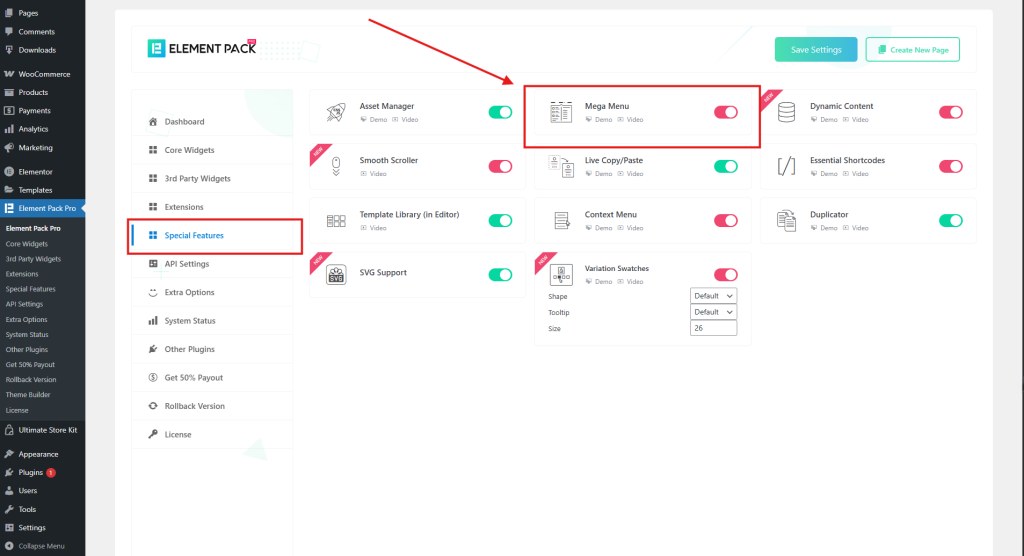
Task: Click the Context Menu feature icon
Action: click(x=561, y=220)
